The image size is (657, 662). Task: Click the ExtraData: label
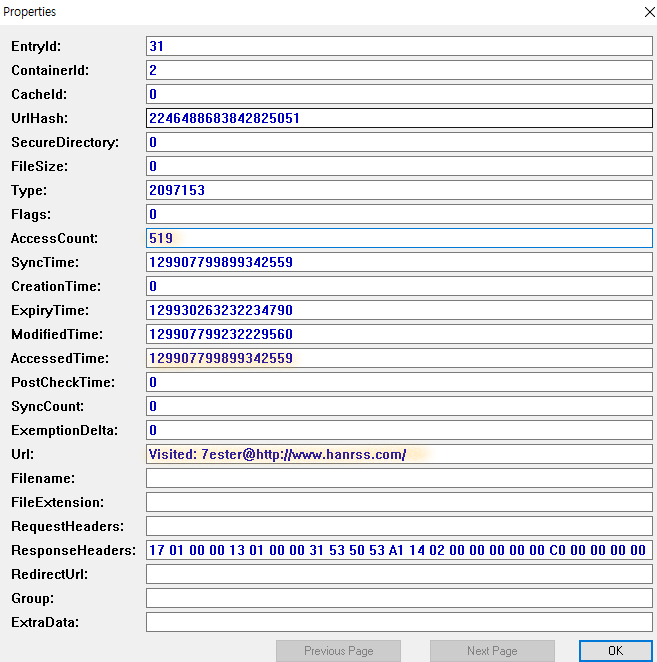pos(45,623)
